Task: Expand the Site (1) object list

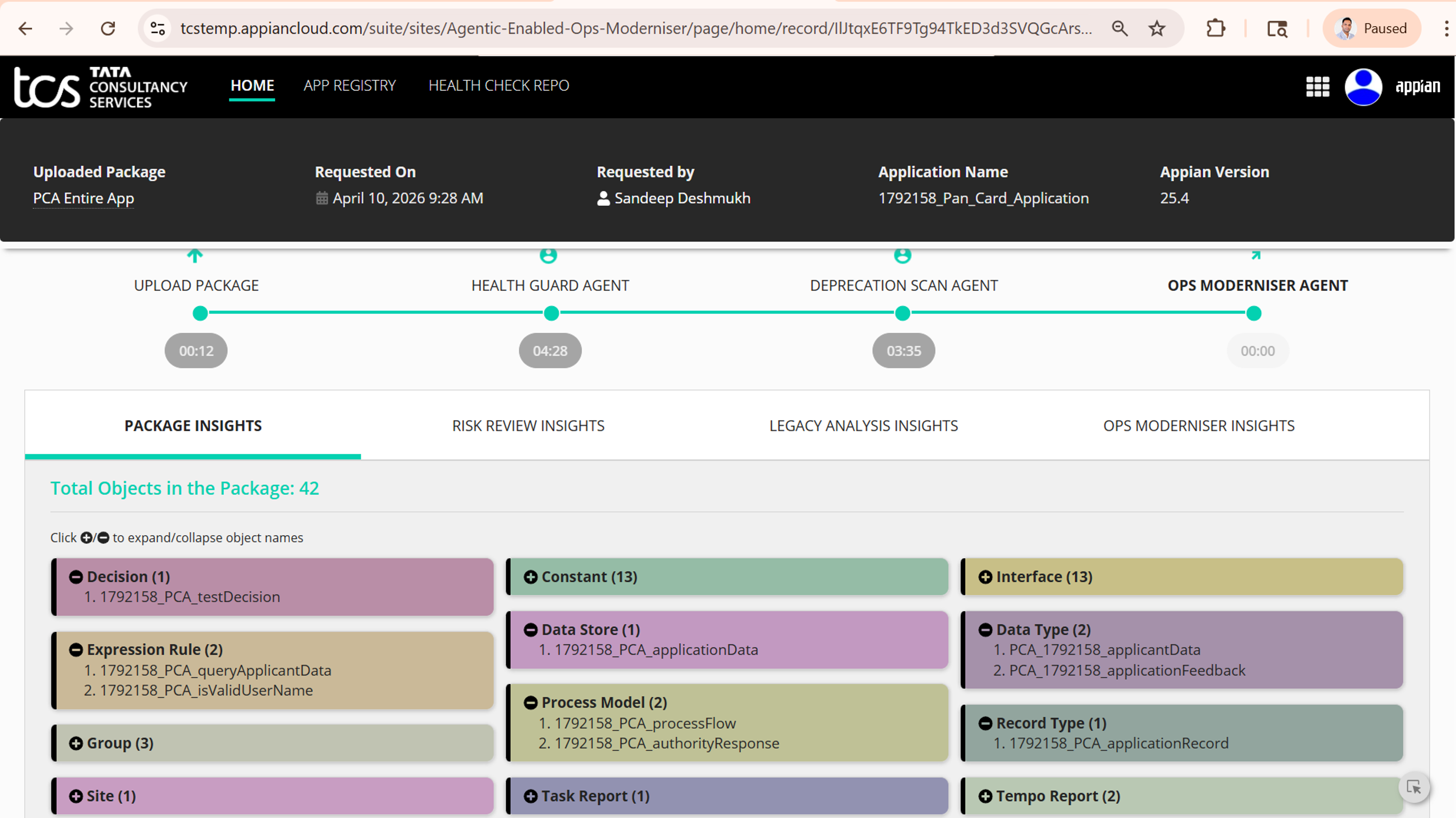Action: click(x=76, y=796)
